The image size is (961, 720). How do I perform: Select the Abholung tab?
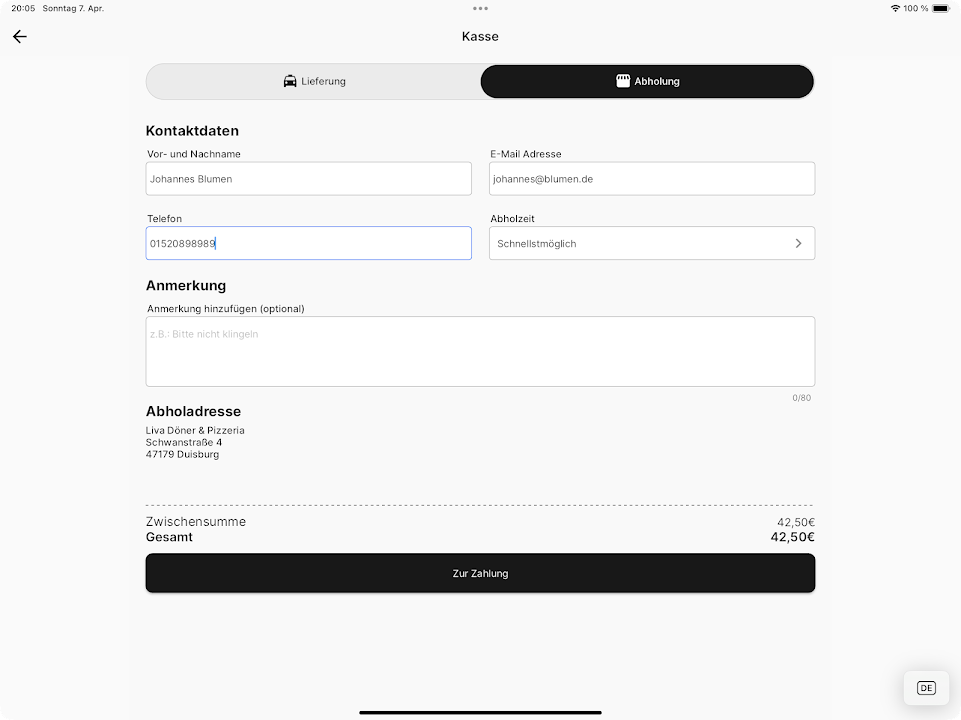tap(647, 81)
